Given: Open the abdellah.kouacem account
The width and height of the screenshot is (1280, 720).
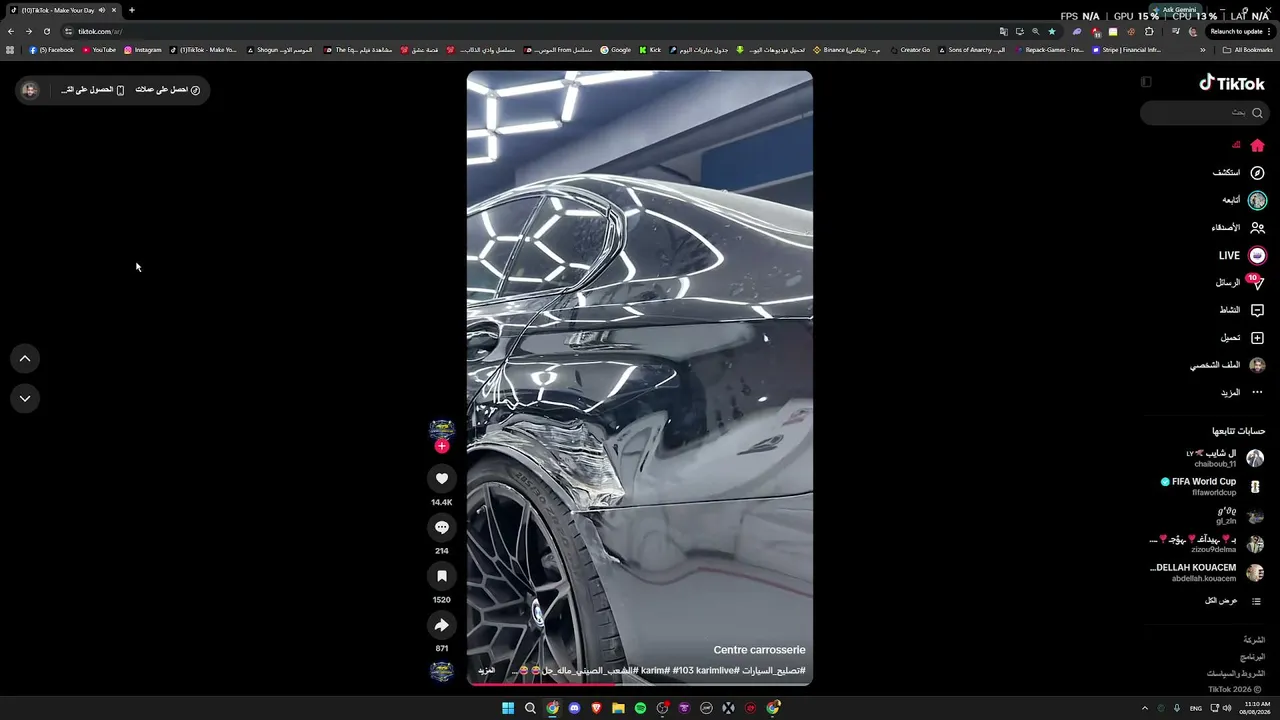Looking at the screenshot, I should [x=1207, y=573].
